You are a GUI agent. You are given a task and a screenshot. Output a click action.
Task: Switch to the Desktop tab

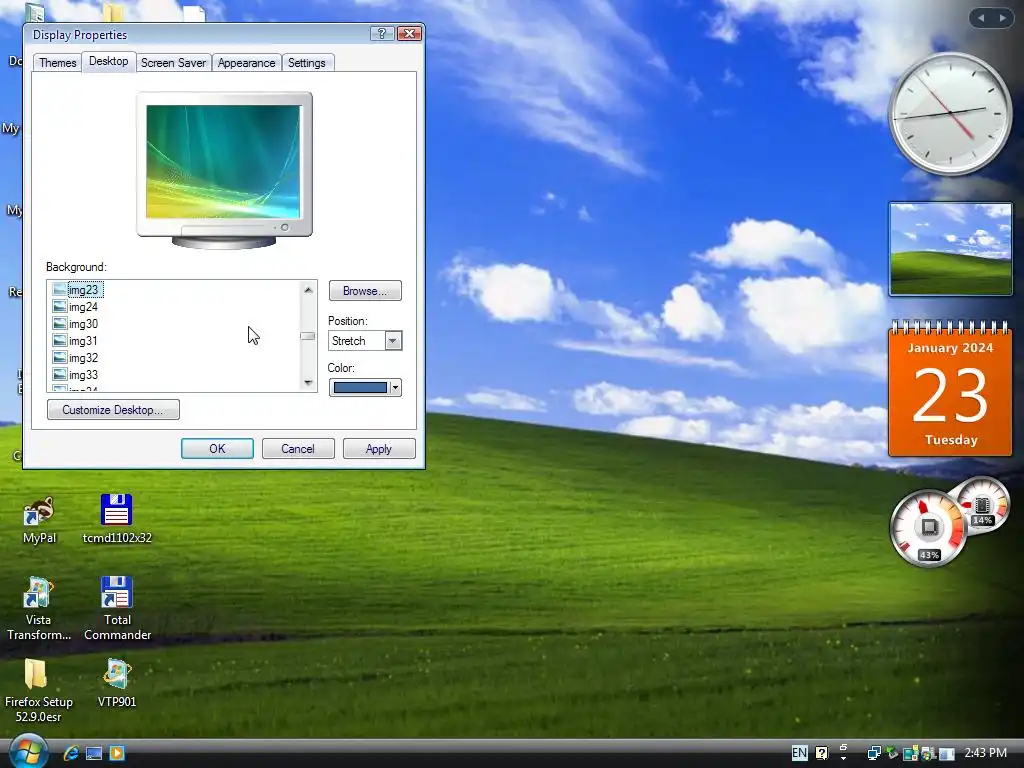(108, 61)
